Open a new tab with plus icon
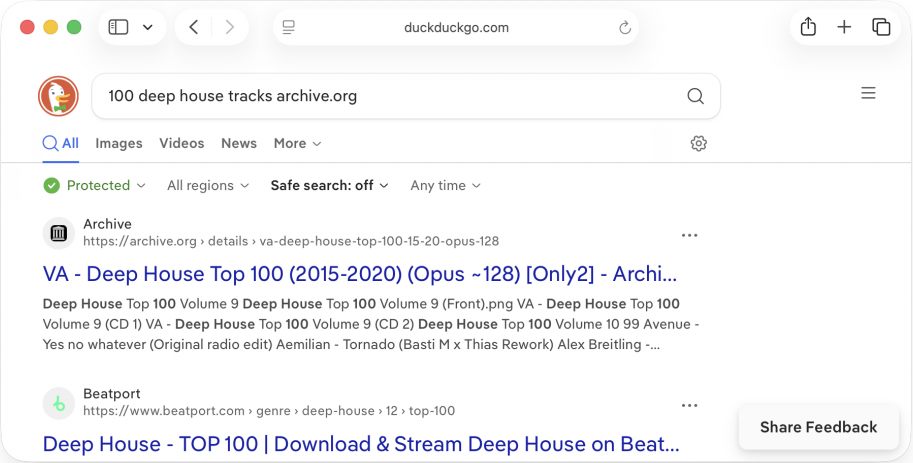The width and height of the screenshot is (913, 463). (844, 28)
